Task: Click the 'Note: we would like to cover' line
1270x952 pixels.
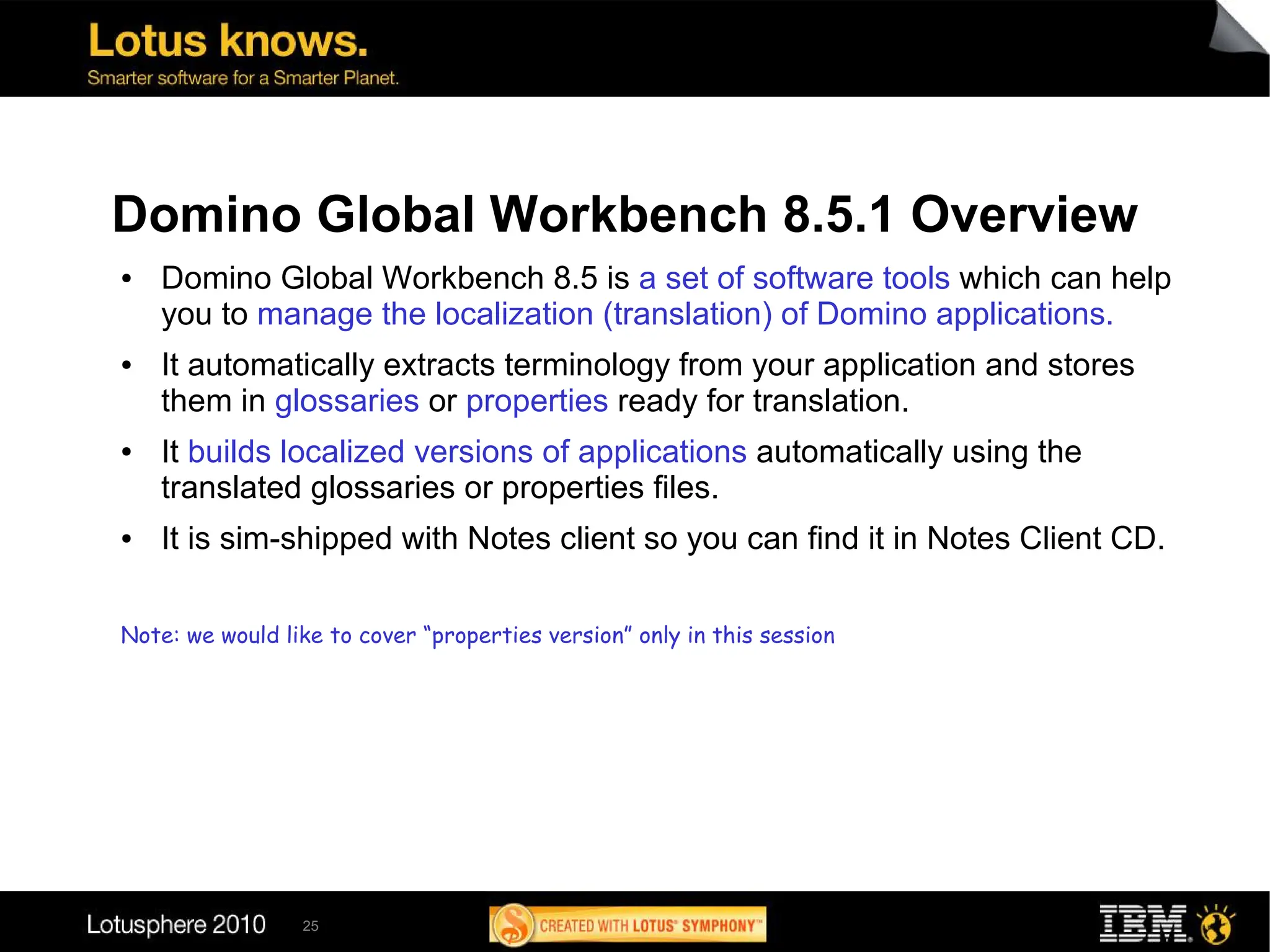Action: tap(477, 636)
